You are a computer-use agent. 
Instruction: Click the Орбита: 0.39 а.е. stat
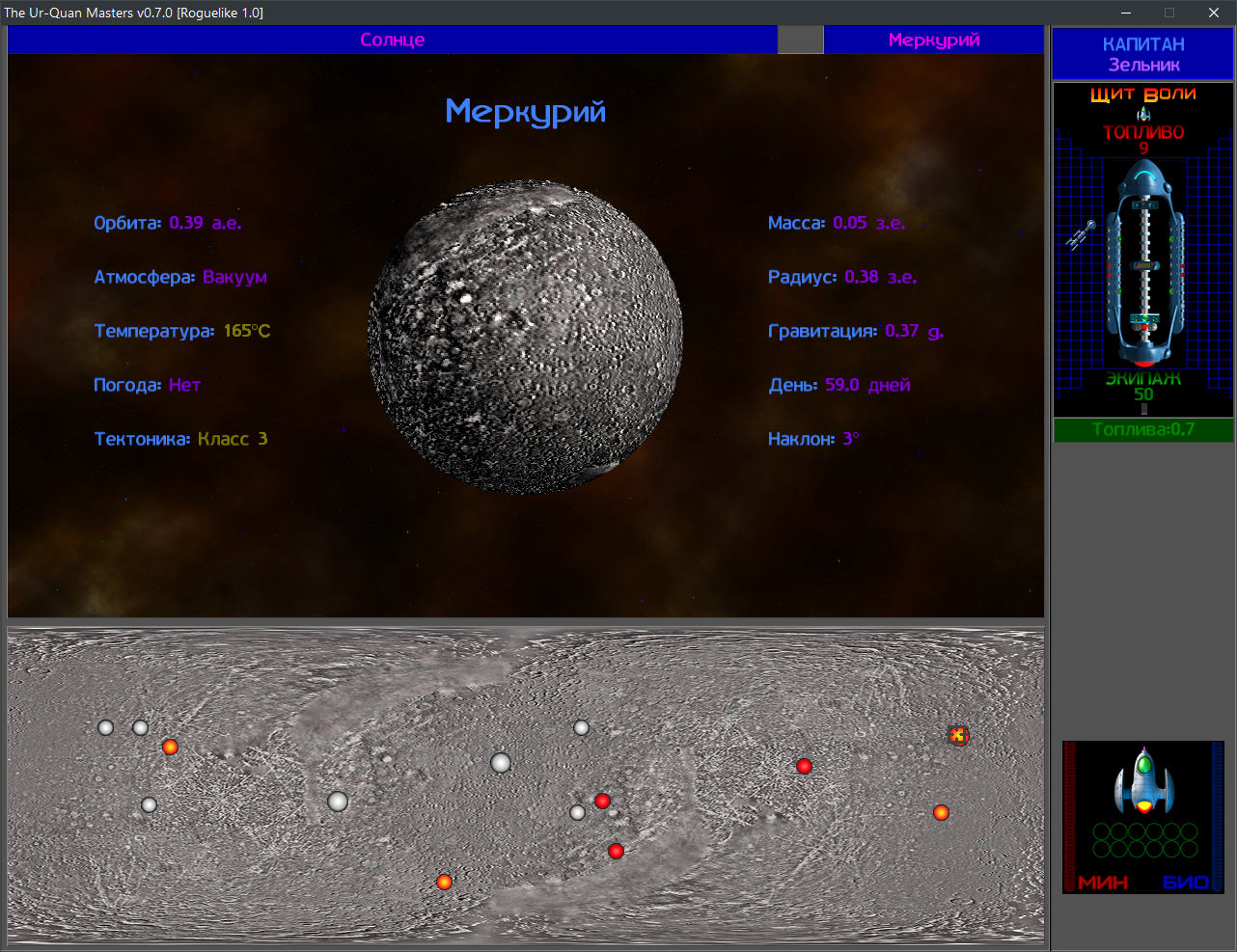[x=168, y=223]
